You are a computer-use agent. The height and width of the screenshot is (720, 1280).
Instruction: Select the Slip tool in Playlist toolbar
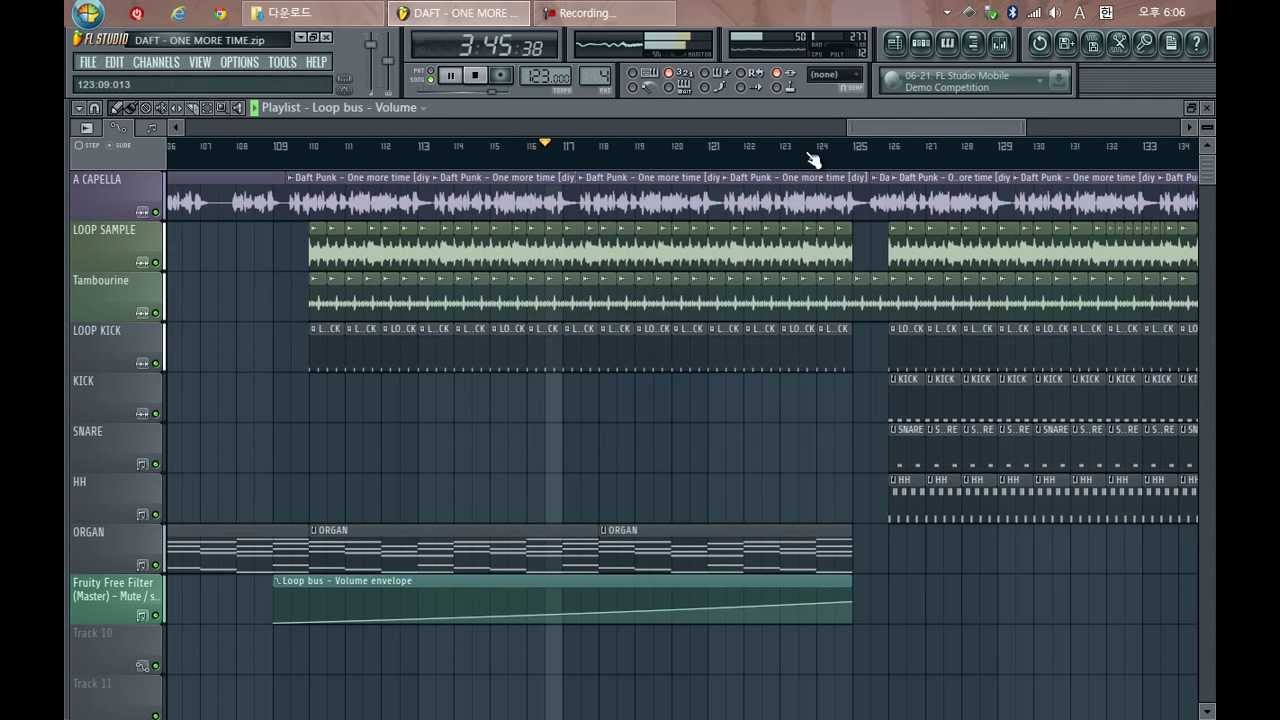pyautogui.click(x=176, y=108)
